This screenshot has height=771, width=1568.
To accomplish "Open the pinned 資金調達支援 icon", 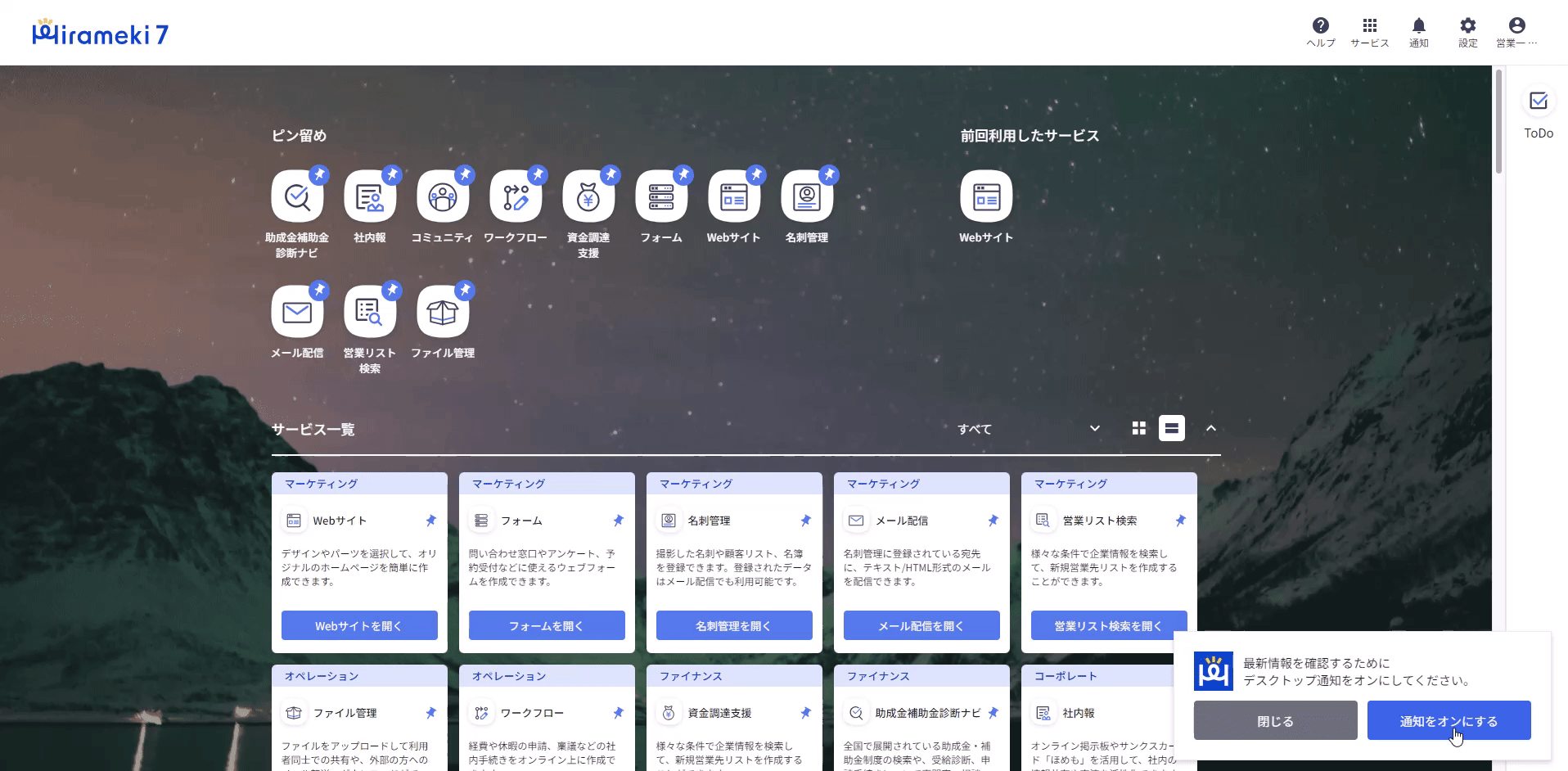I will [588, 196].
